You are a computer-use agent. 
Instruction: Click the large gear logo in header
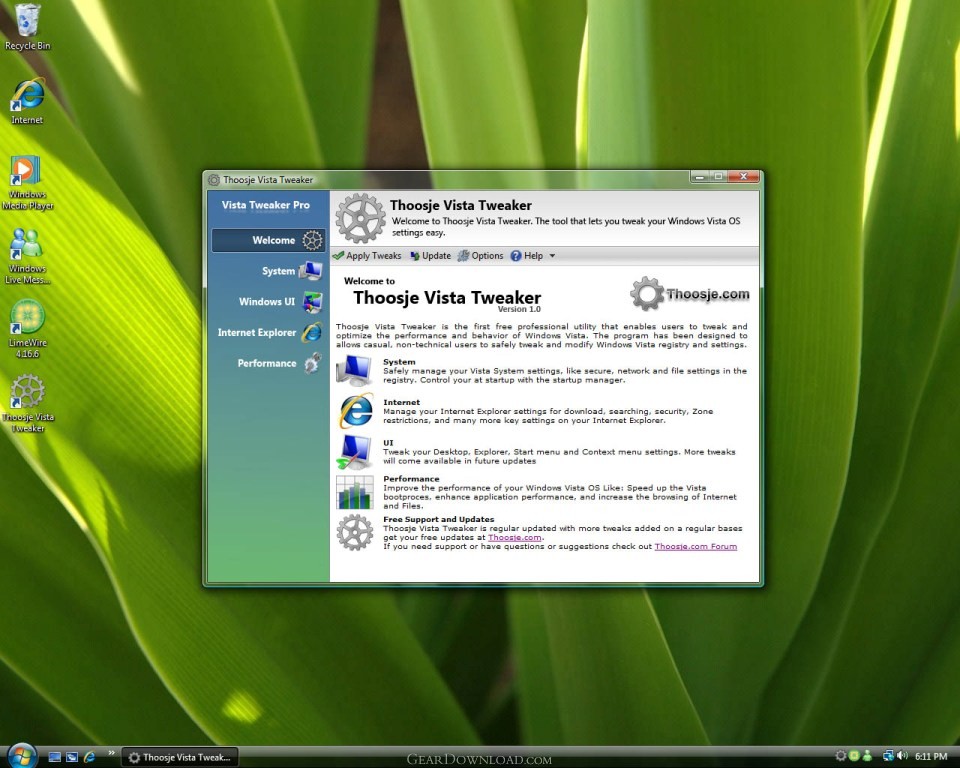pyautogui.click(x=361, y=218)
